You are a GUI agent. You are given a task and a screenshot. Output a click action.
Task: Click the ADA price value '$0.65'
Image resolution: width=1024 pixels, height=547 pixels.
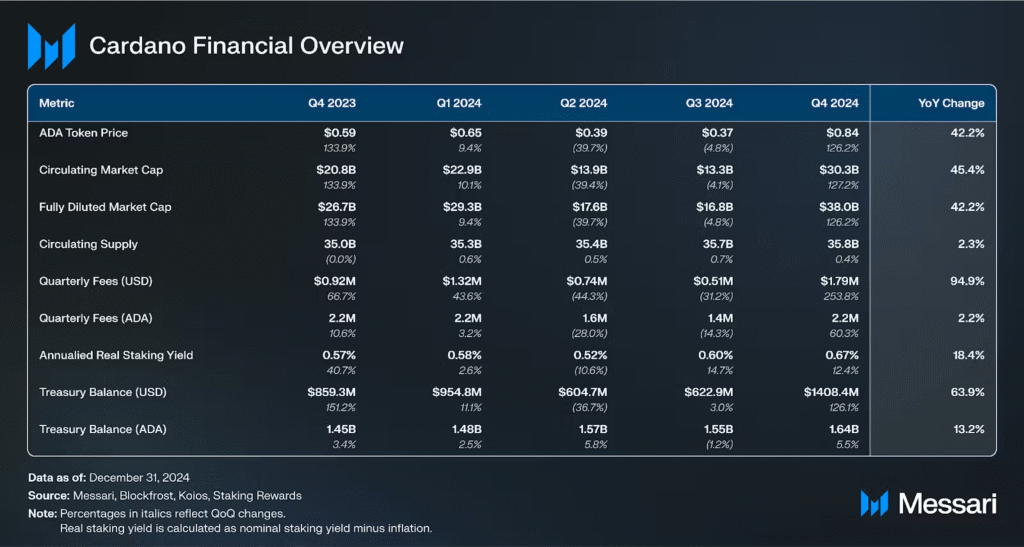click(466, 133)
